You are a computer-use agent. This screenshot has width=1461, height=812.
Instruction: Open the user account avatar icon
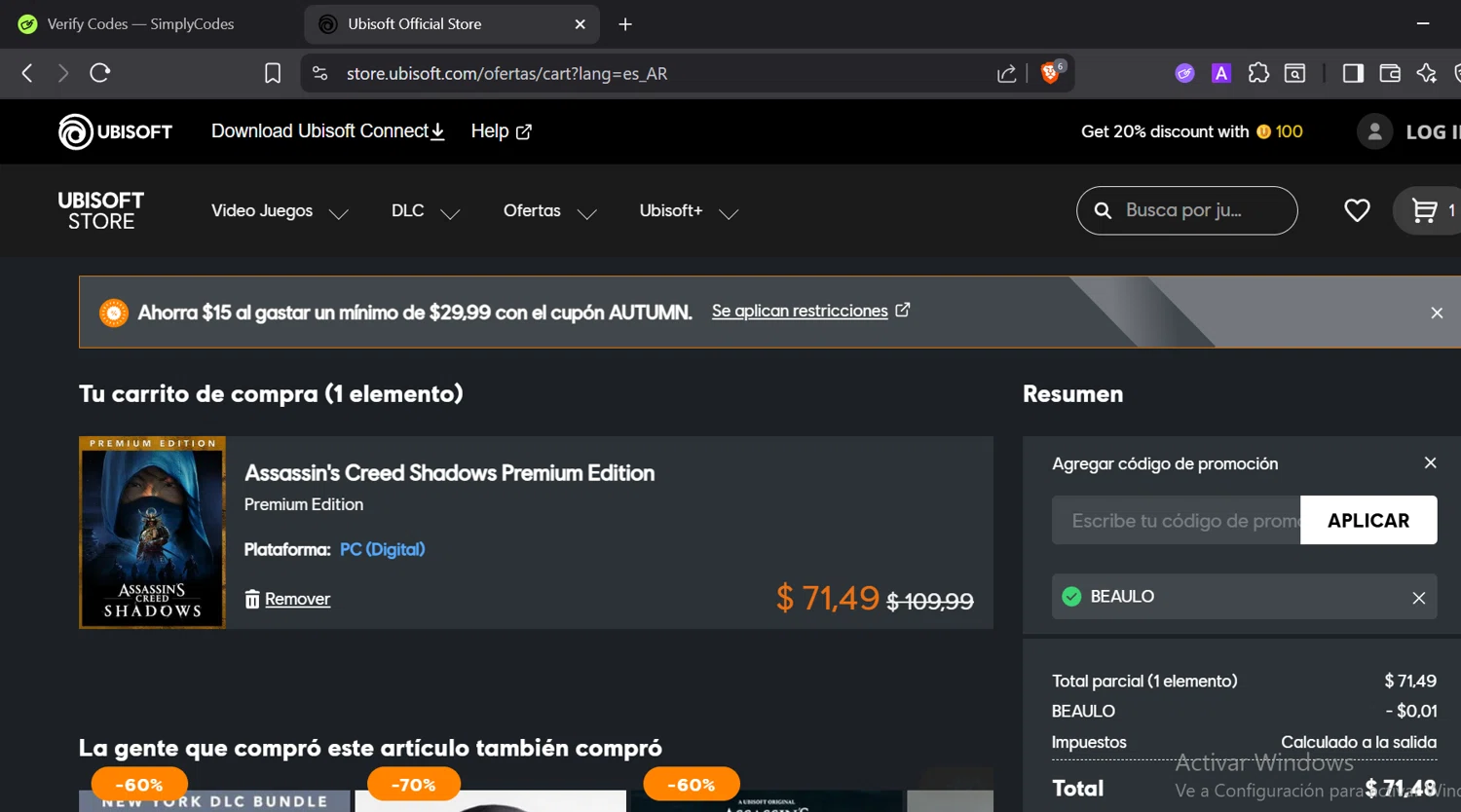tap(1374, 131)
